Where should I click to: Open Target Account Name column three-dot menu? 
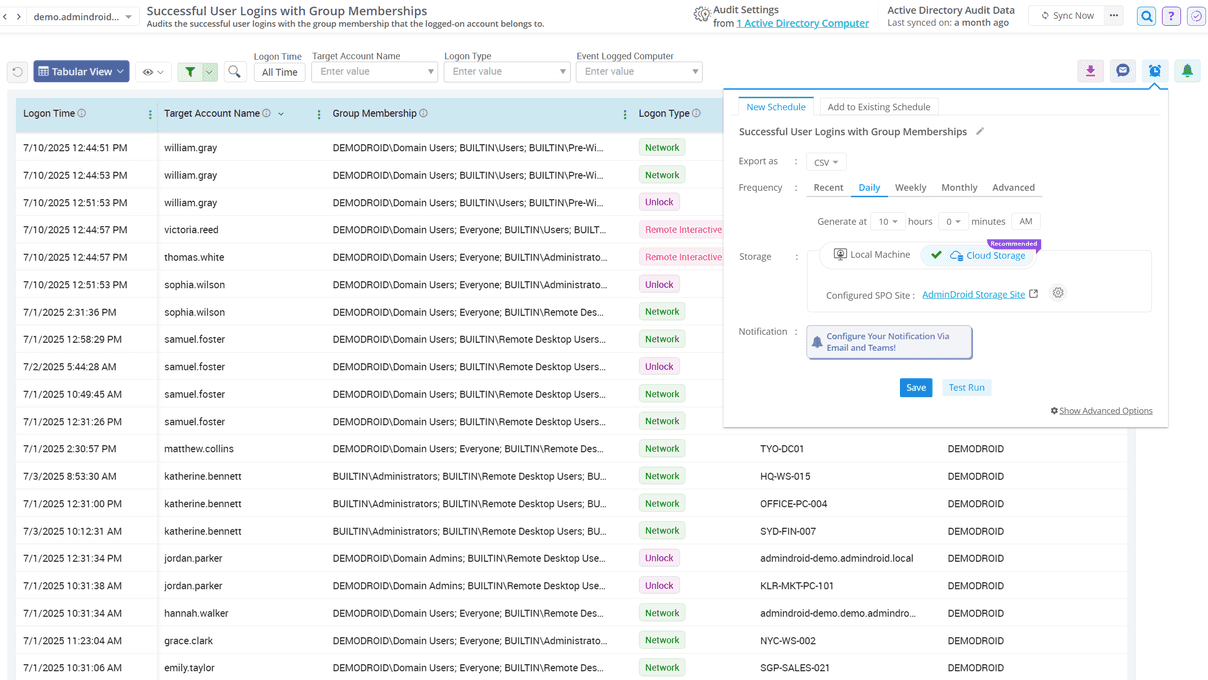319,115
